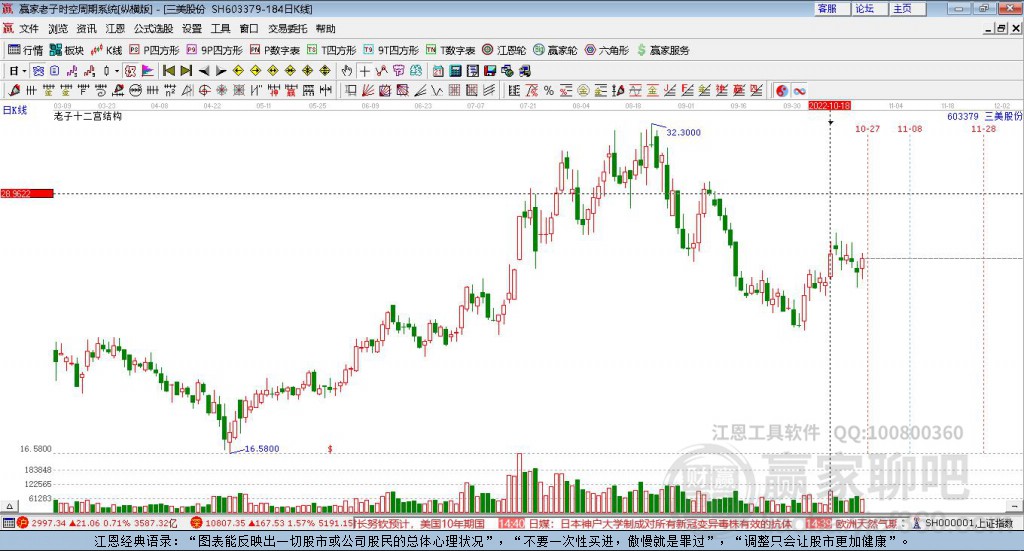Screen dimensions: 1024x551
Task: Open the 浏览 menu
Action: 57,29
